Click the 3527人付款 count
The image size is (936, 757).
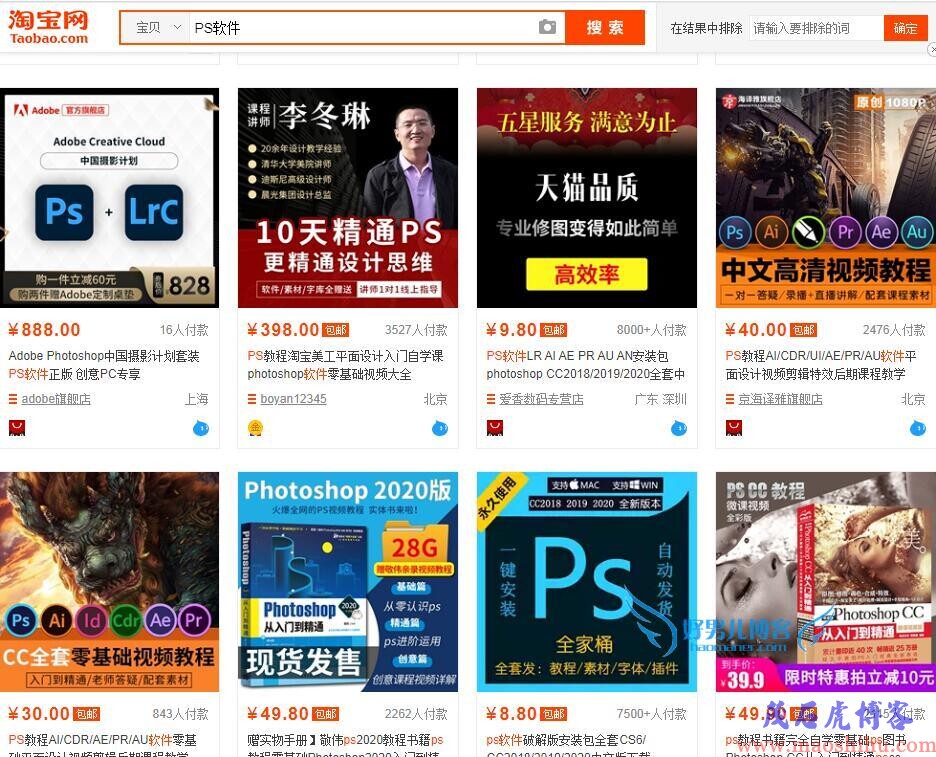point(416,330)
